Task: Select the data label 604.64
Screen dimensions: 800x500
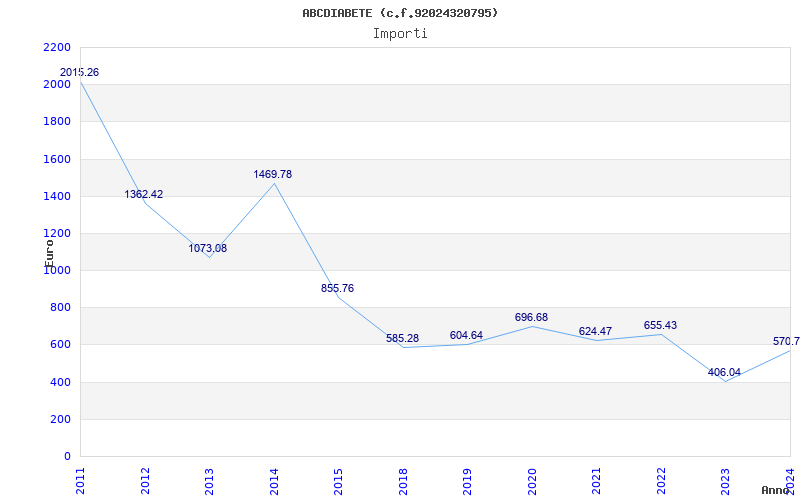Action: [x=466, y=335]
